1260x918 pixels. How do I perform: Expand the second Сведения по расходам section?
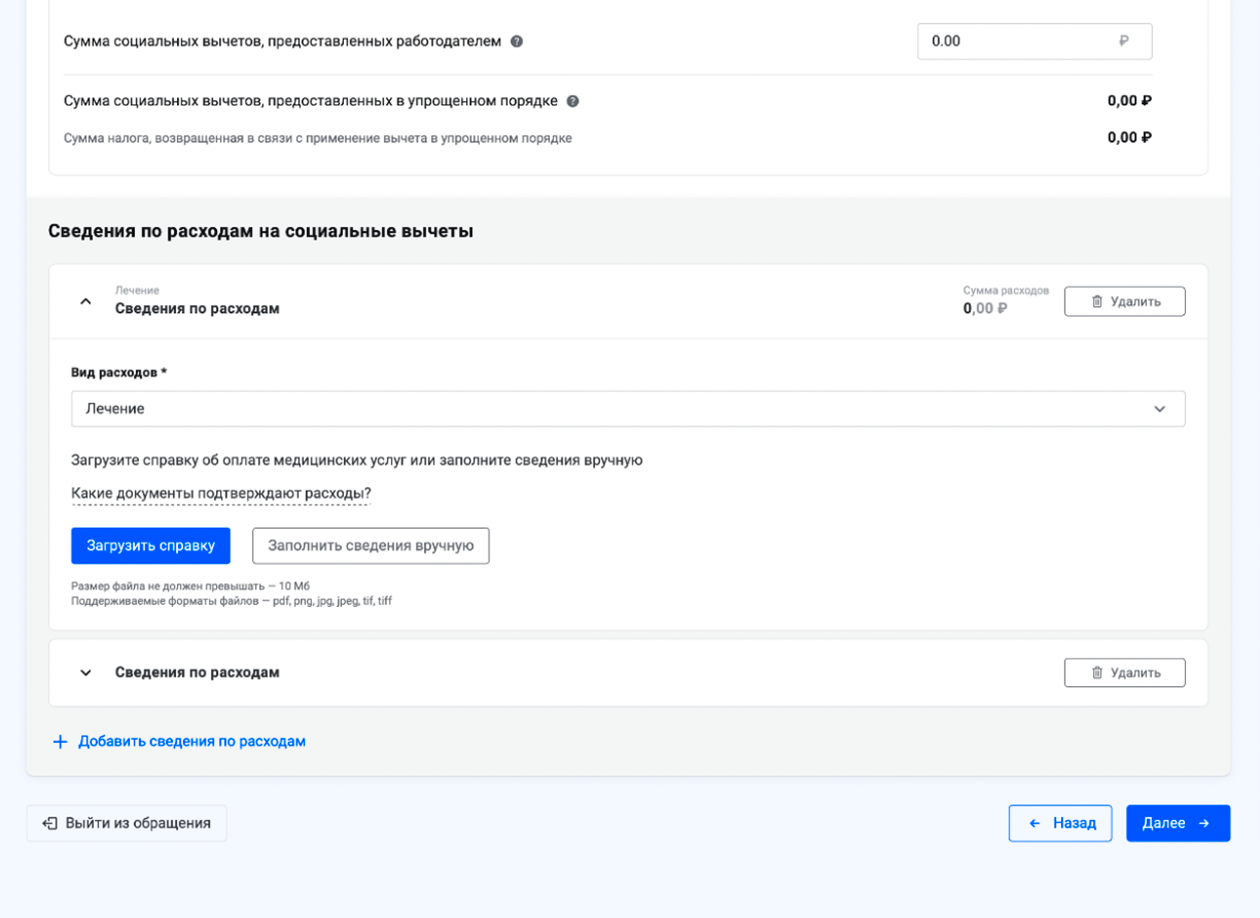click(86, 673)
